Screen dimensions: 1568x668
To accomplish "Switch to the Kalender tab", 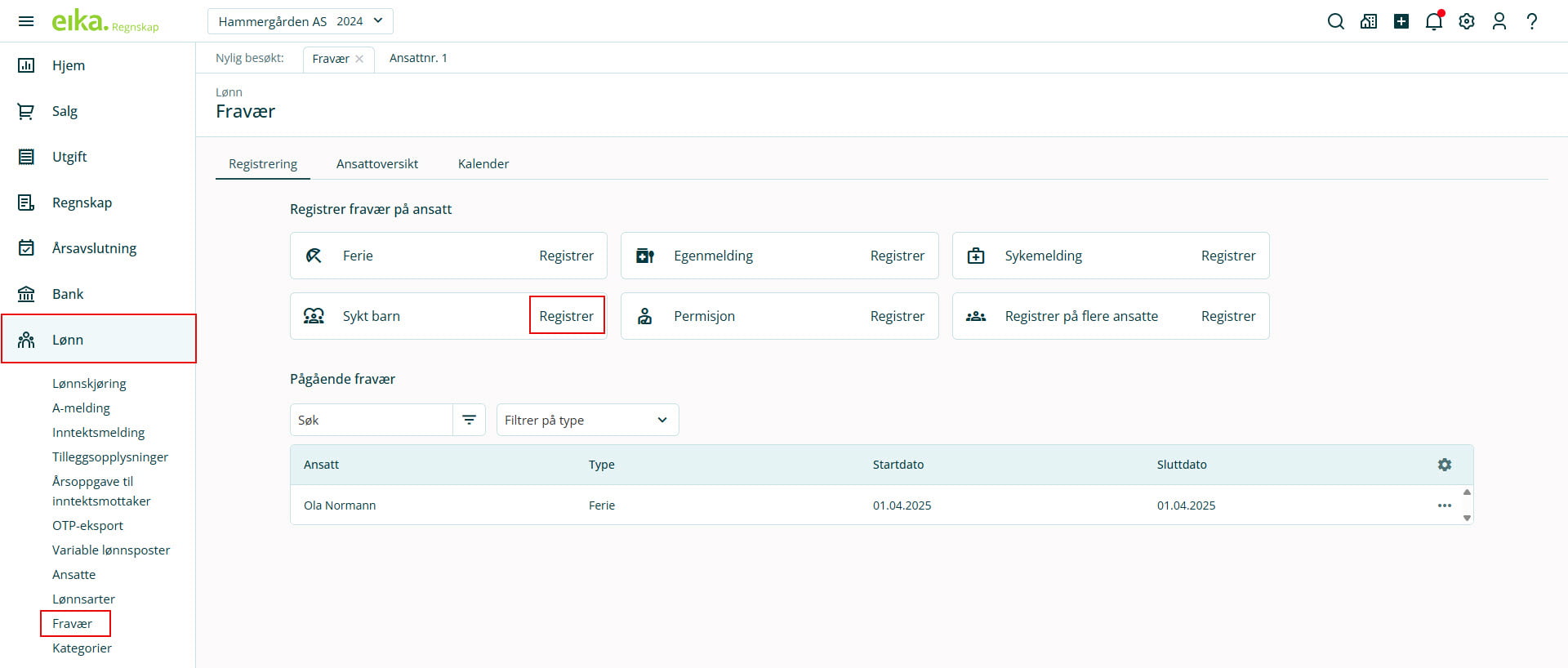I will [483, 163].
